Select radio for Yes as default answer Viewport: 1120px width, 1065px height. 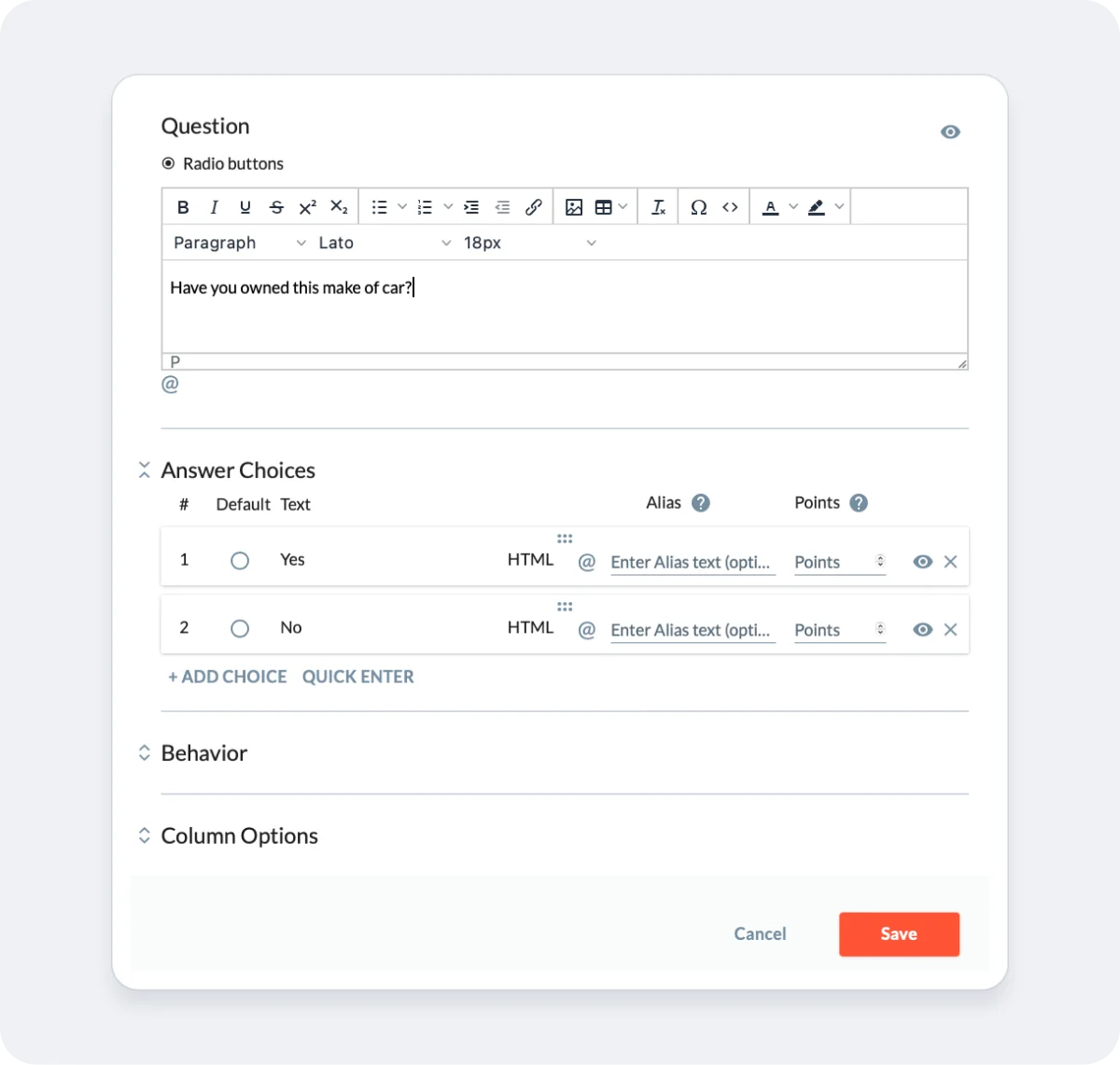coord(240,560)
